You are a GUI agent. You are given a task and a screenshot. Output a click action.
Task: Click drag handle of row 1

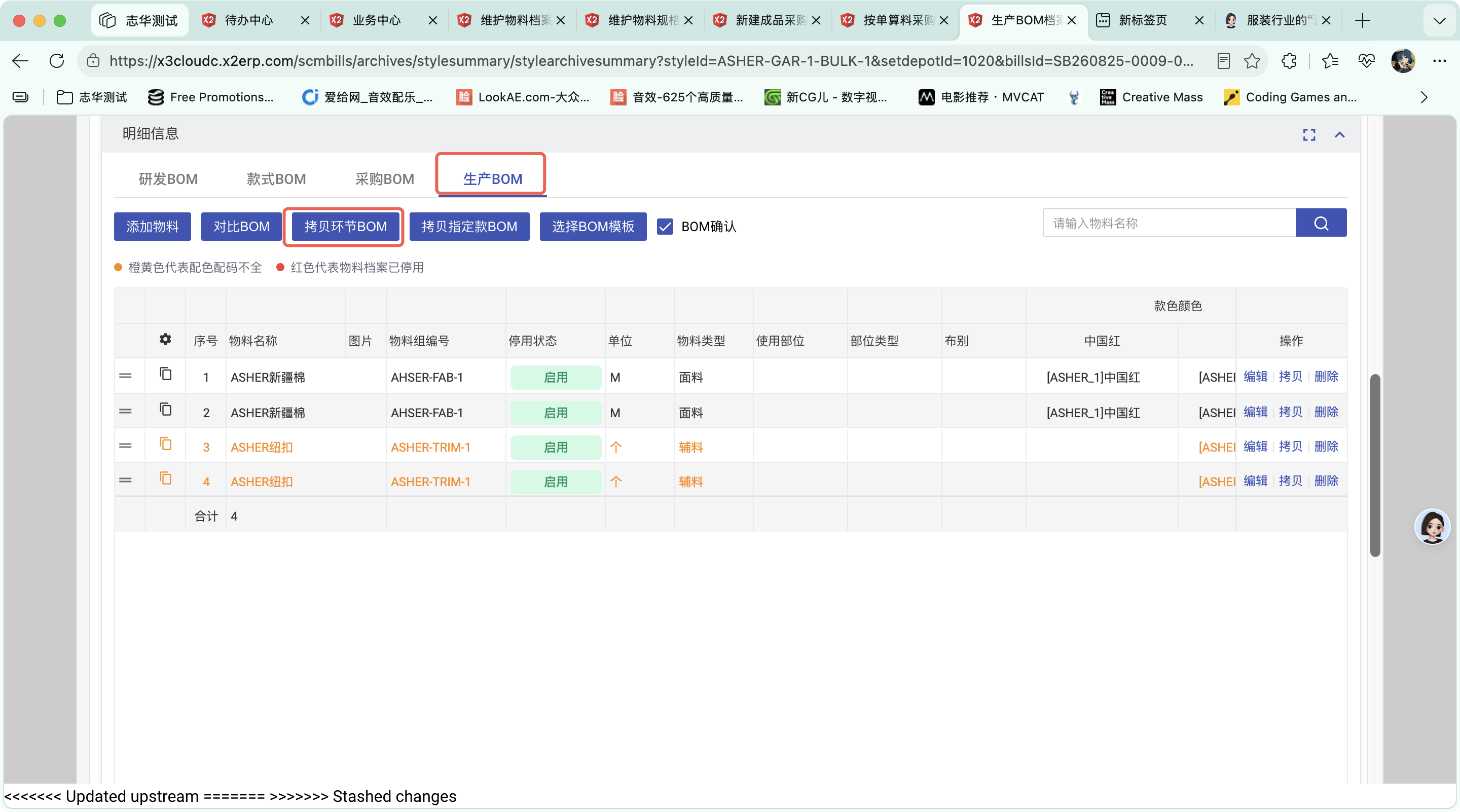point(125,376)
